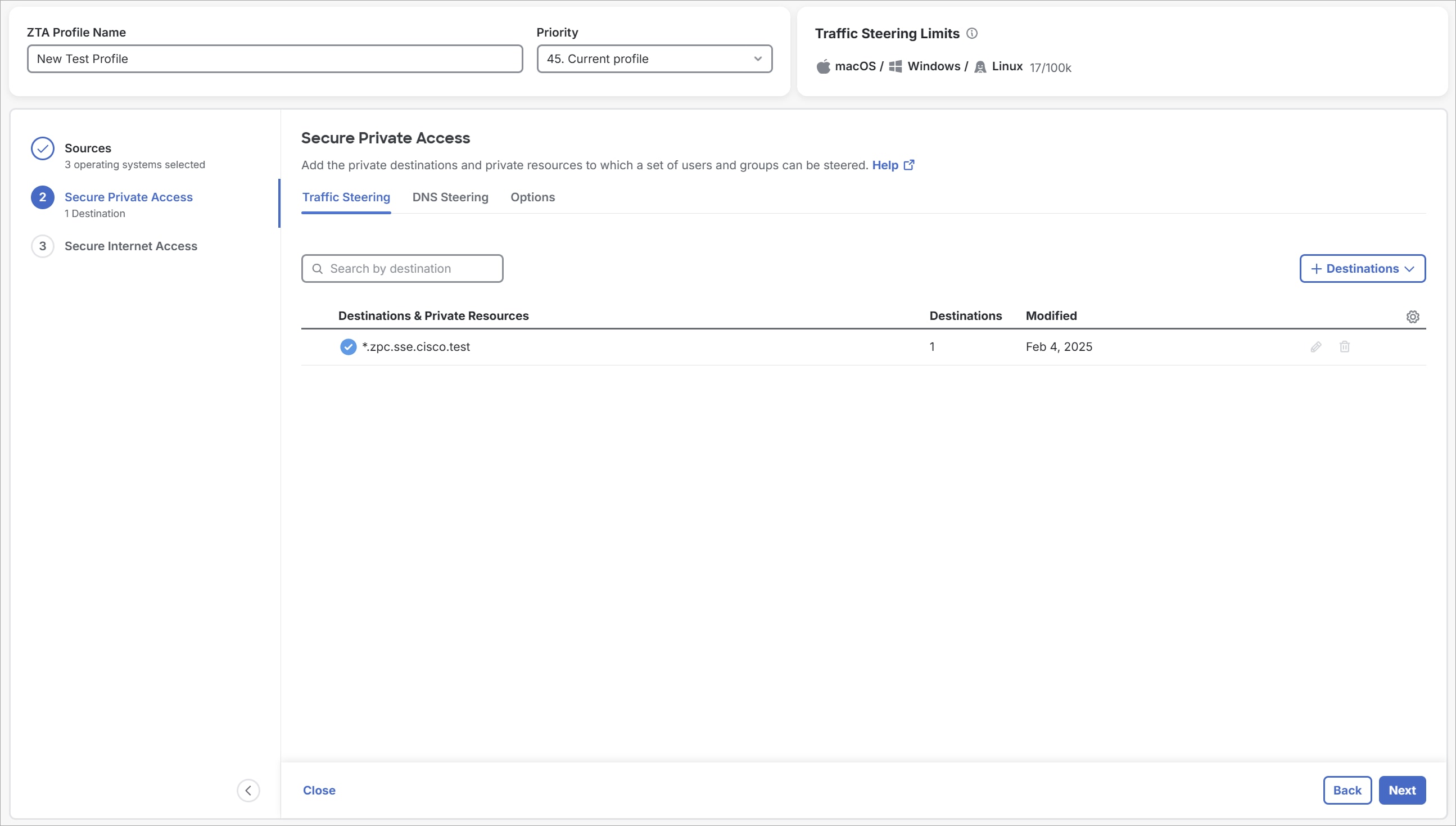The image size is (1456, 826).
Task: Edit the *.zpc.sse.cisco.test destination
Action: (1316, 346)
